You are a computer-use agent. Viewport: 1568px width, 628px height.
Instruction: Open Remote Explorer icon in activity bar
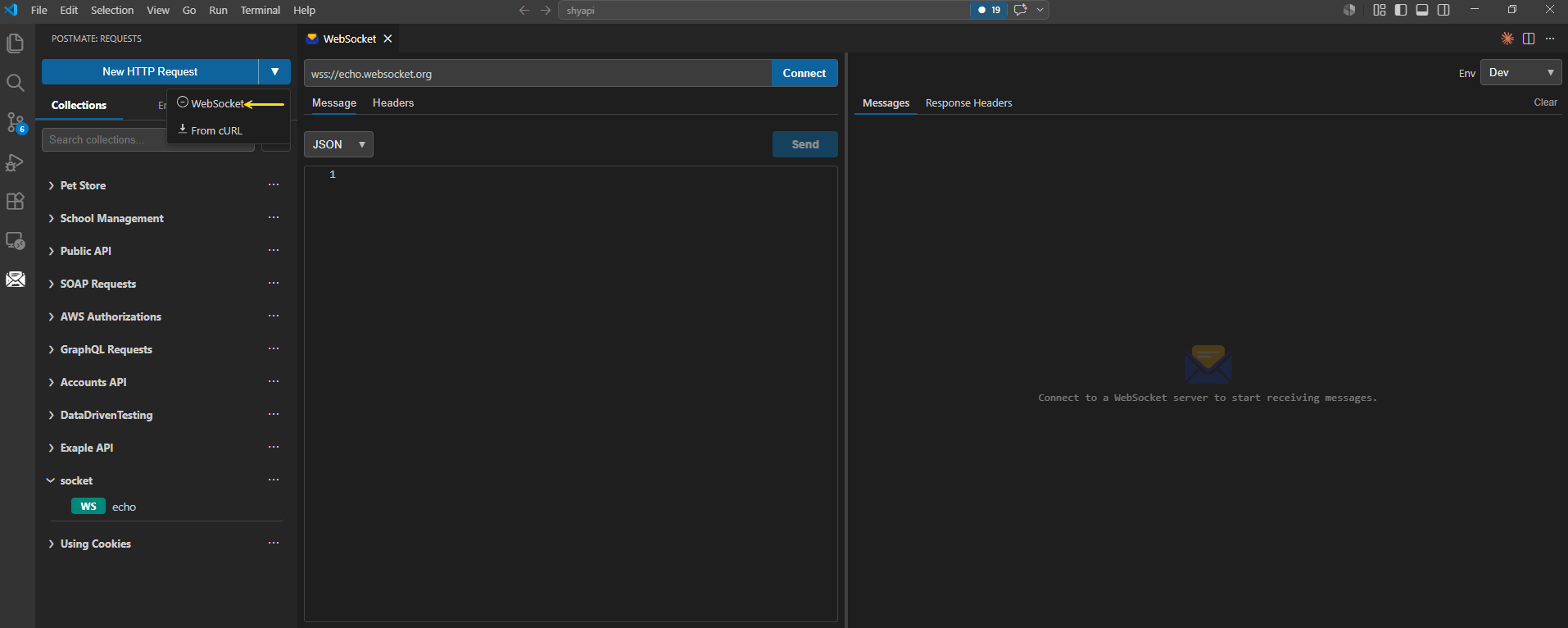15,241
